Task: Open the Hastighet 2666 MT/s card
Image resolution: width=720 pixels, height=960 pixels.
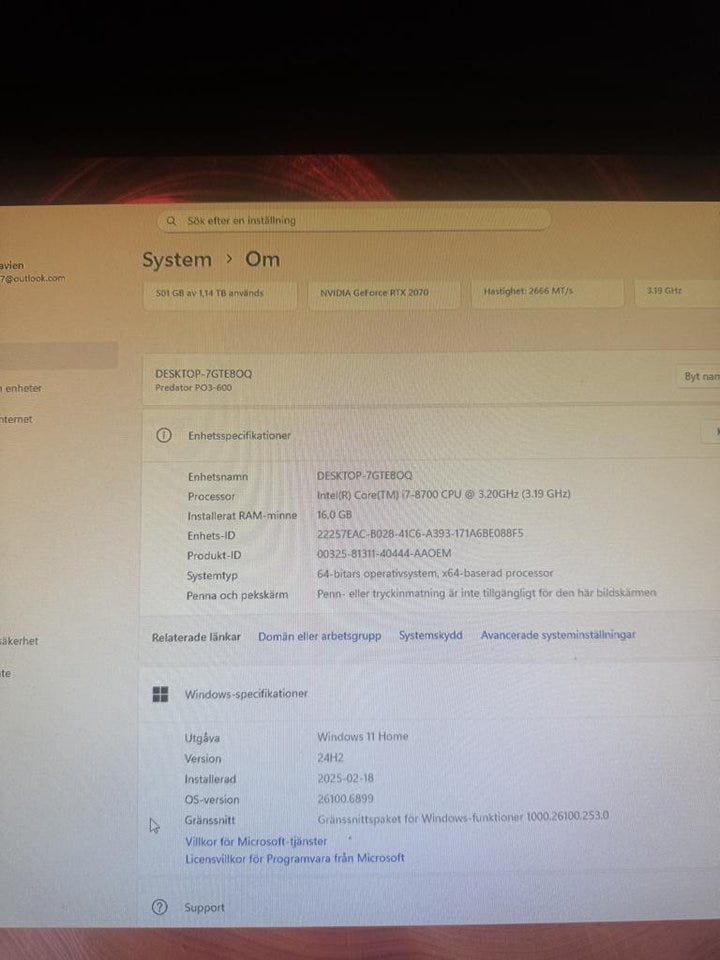Action: pos(547,291)
